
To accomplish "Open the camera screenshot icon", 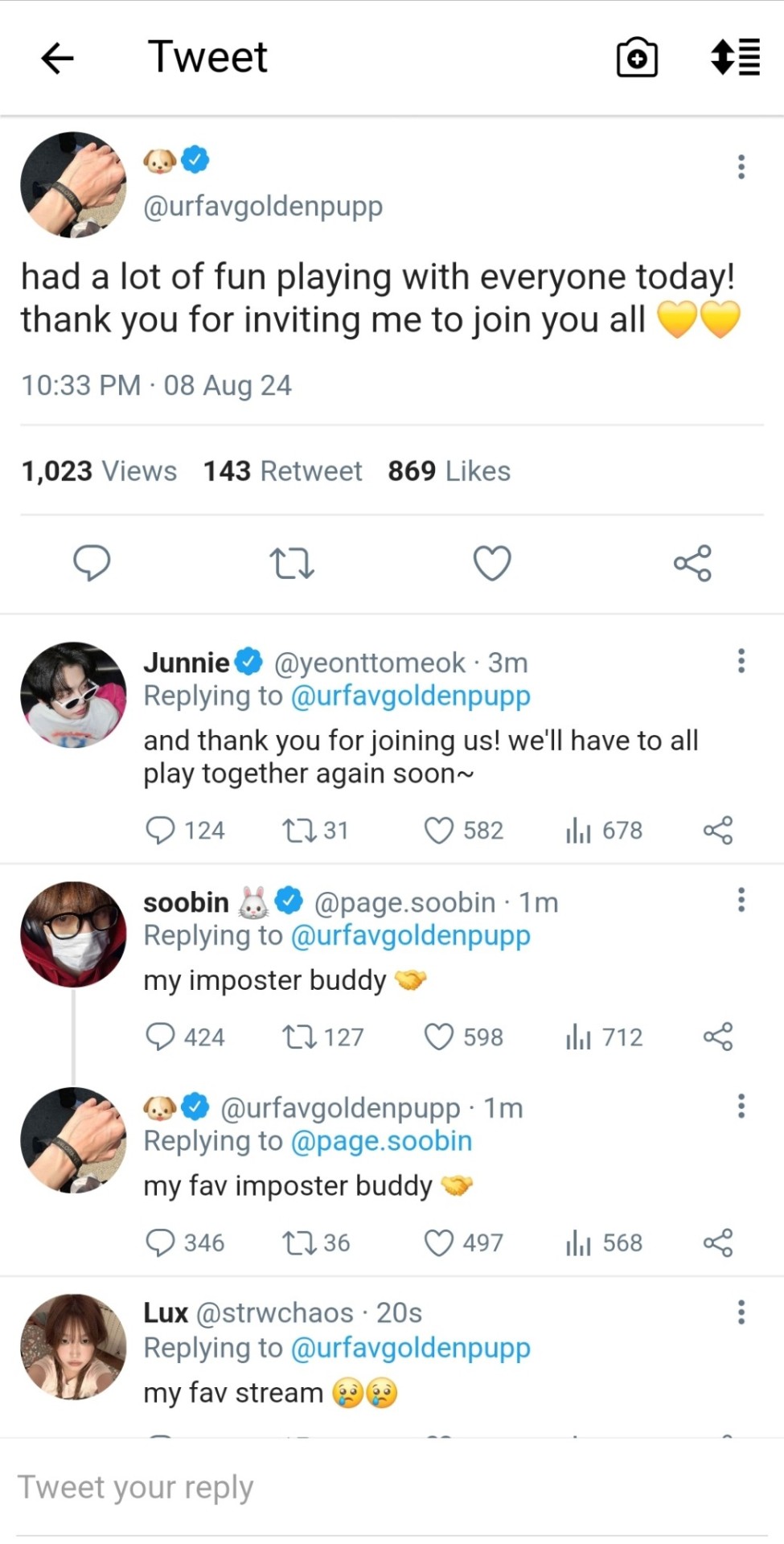I will click(637, 58).
